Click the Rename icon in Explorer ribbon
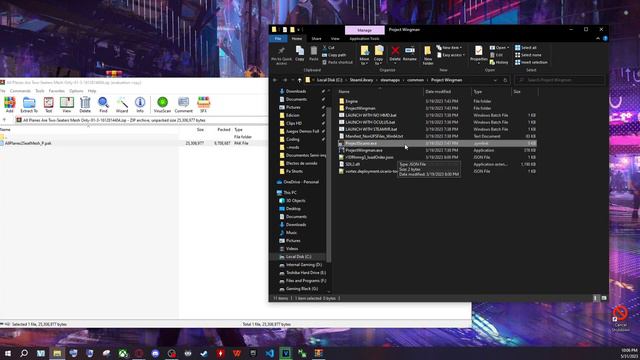Image resolution: width=640 pixels, height=360 pixels. coord(410,53)
